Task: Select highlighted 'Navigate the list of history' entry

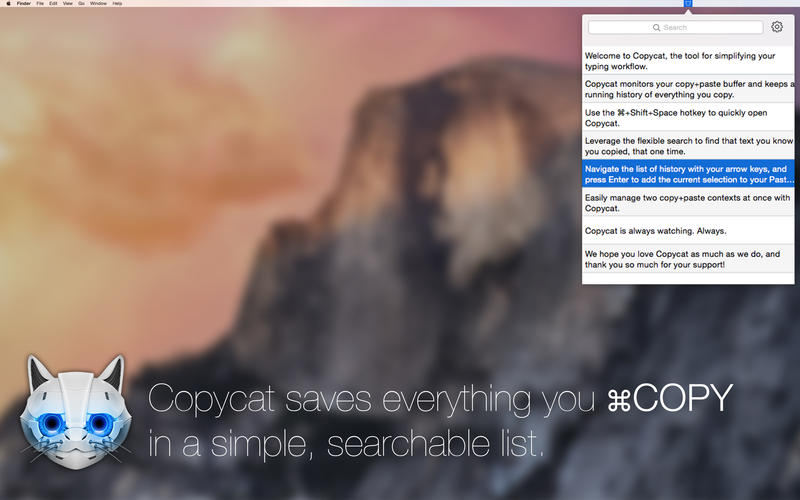Action: 688,174
